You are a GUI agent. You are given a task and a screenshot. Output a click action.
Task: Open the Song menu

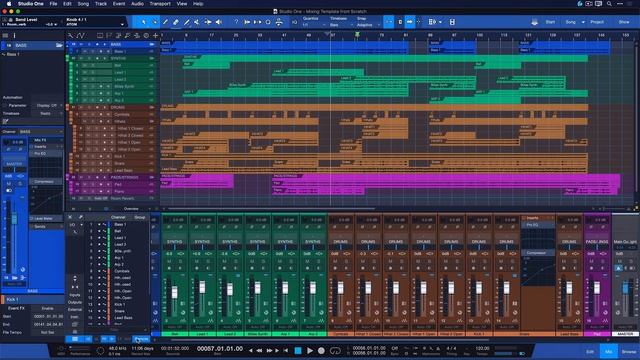(83, 4)
